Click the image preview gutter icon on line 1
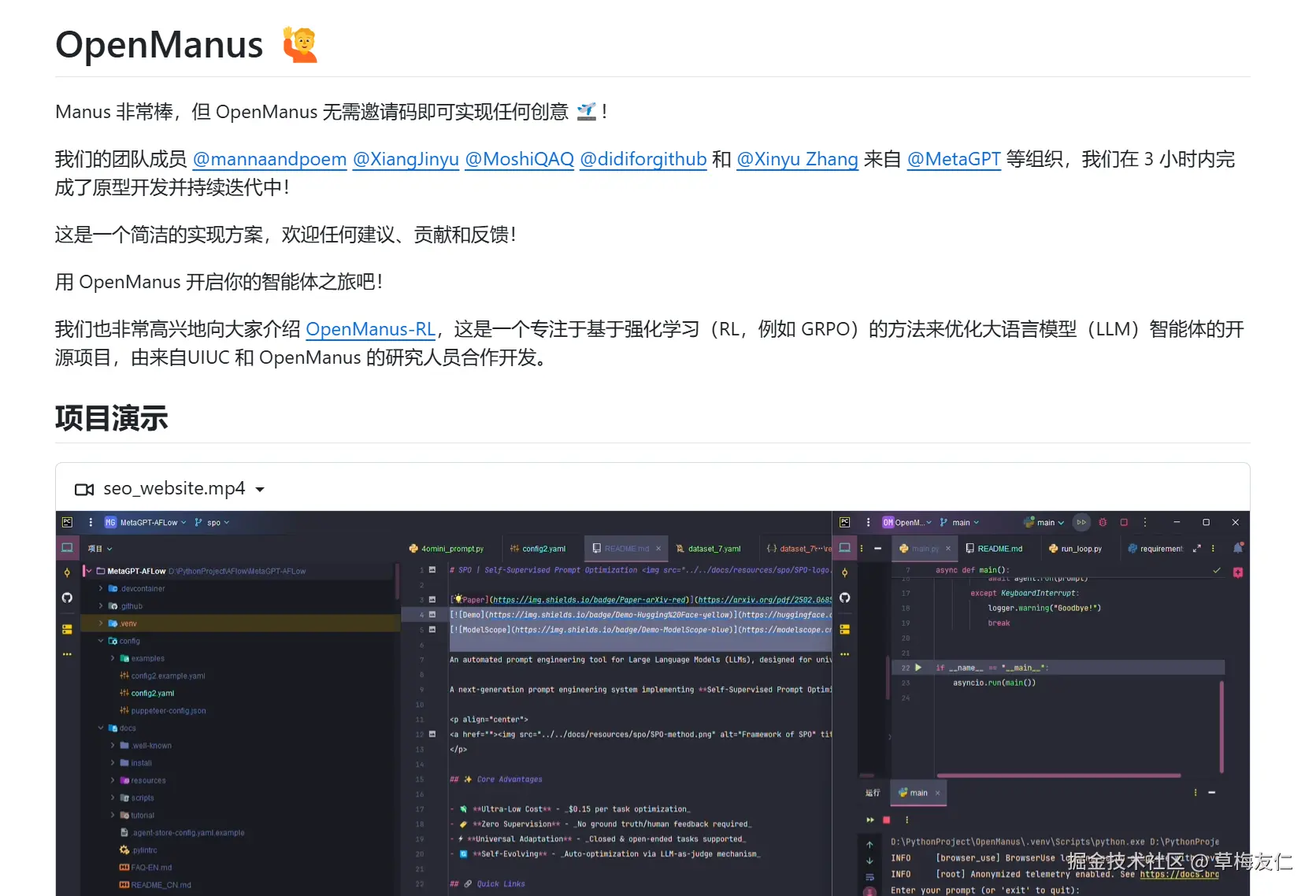The width and height of the screenshot is (1316, 896). [432, 569]
